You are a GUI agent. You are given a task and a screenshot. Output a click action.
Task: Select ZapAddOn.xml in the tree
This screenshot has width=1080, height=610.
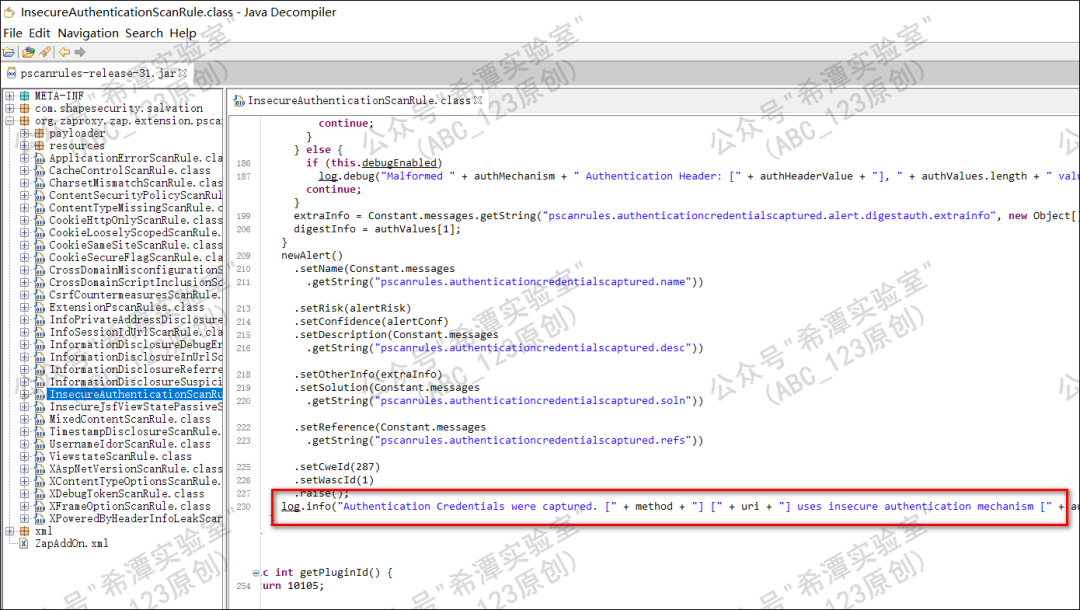coord(72,543)
